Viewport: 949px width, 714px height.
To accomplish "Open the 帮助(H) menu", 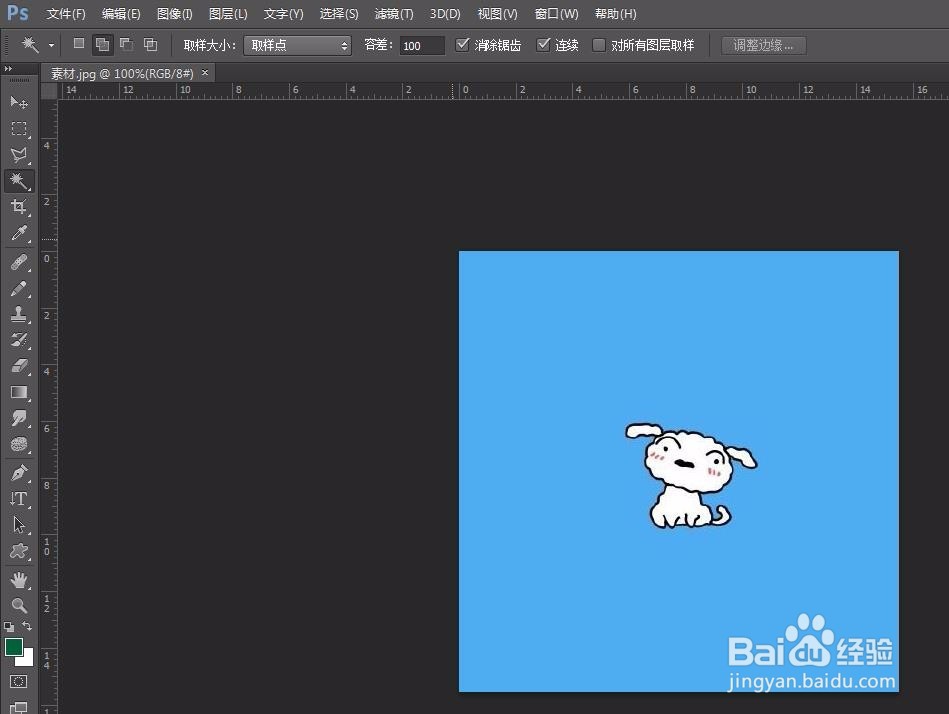I will point(616,13).
